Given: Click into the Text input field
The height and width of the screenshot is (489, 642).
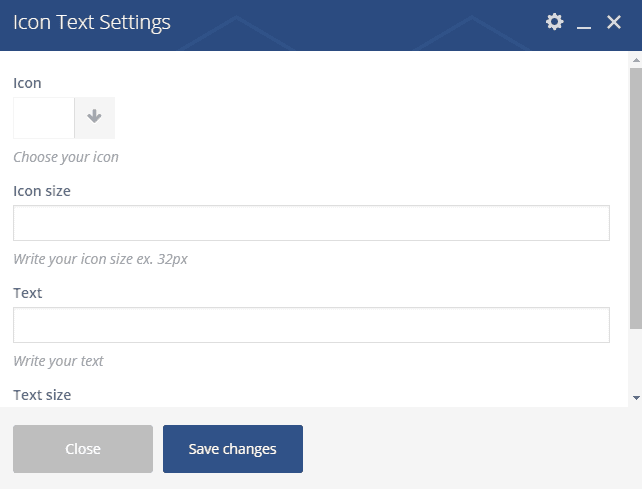Looking at the screenshot, I should [311, 325].
